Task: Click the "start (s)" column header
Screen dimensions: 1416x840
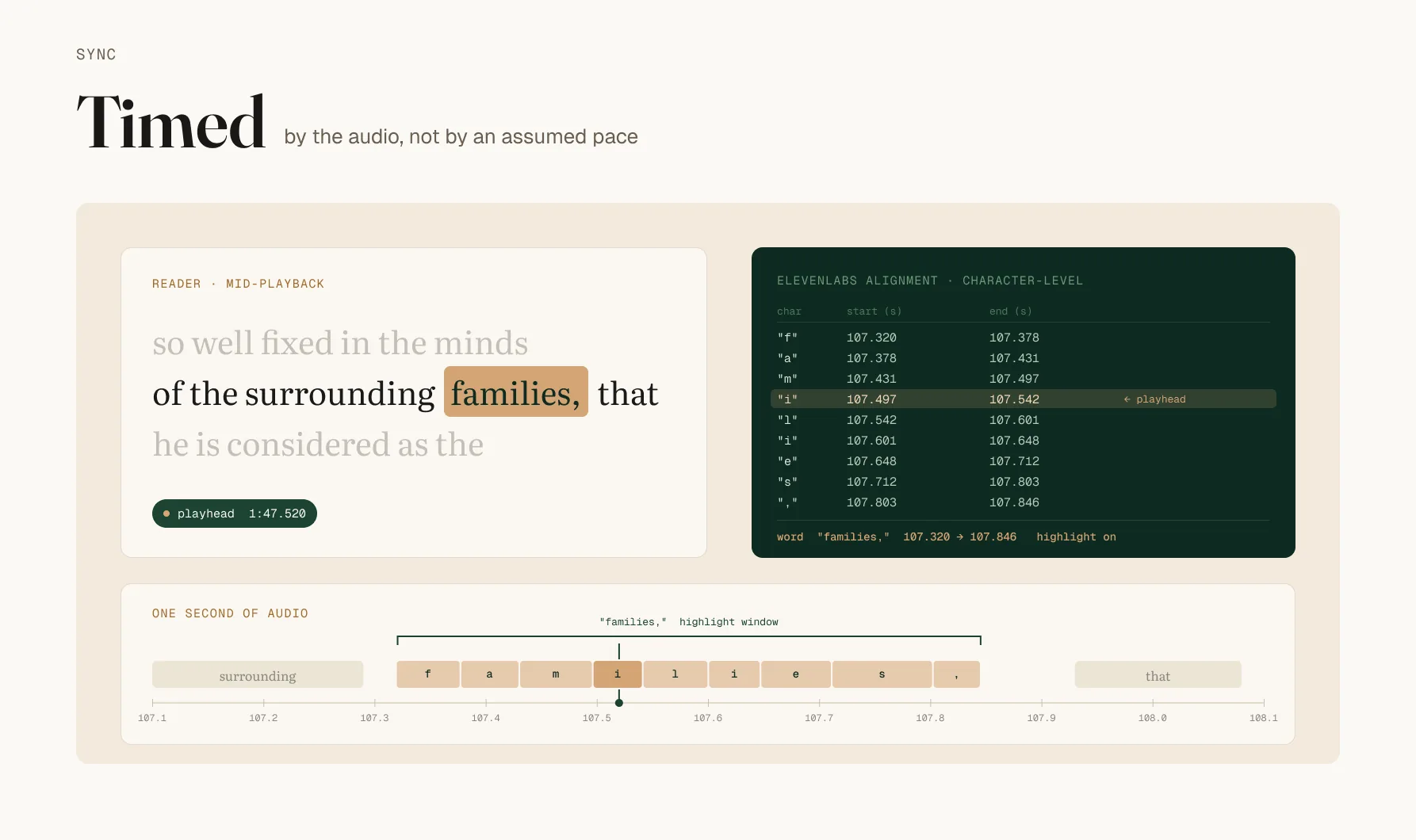Action: [874, 311]
